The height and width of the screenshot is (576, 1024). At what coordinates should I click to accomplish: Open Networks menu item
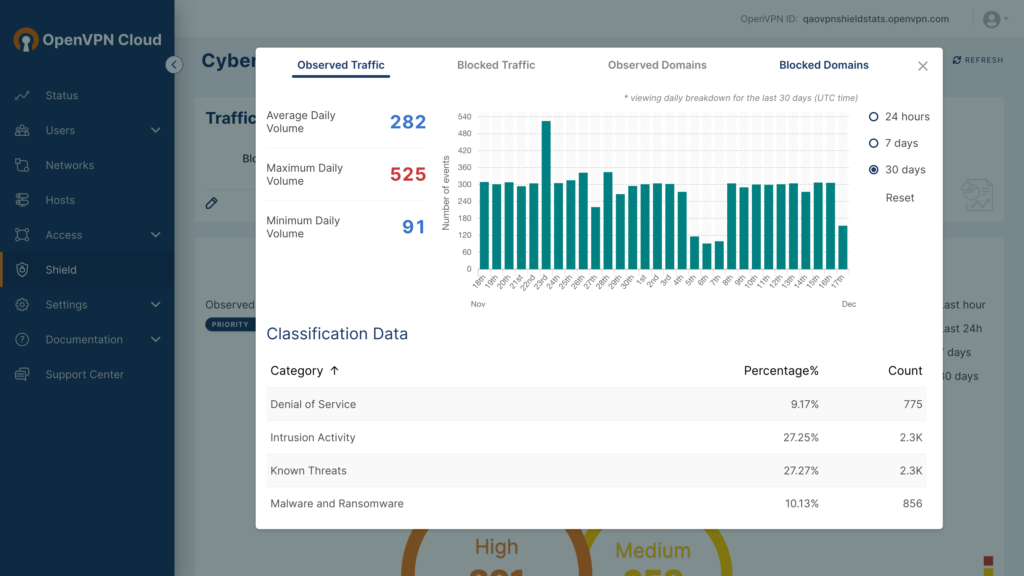[x=88, y=165]
